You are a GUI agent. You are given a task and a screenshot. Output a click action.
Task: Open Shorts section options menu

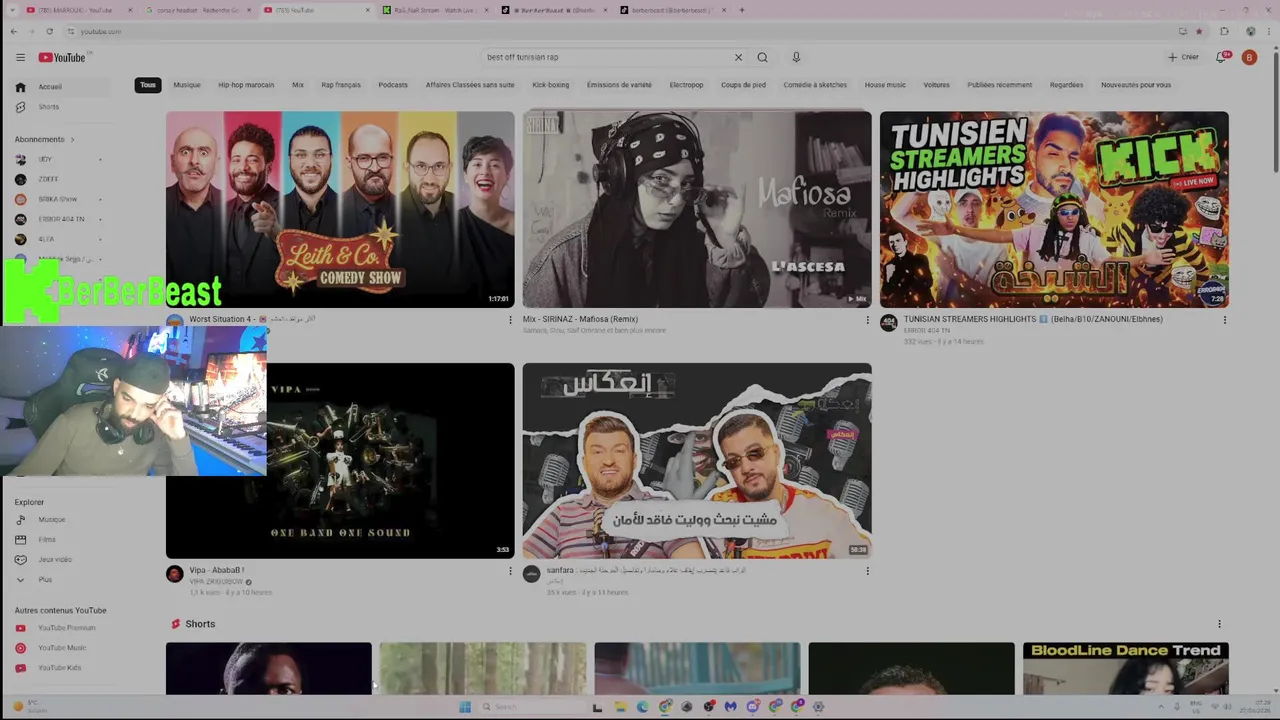click(1219, 624)
